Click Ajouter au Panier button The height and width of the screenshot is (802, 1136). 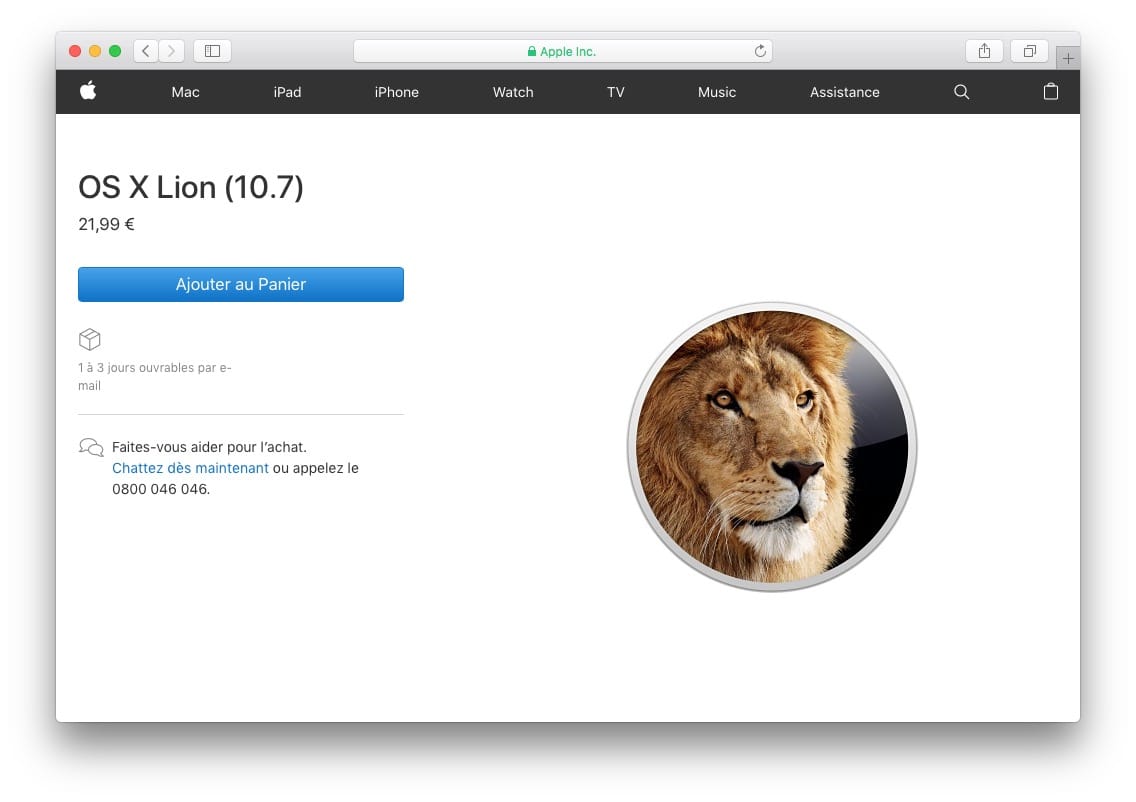click(241, 284)
